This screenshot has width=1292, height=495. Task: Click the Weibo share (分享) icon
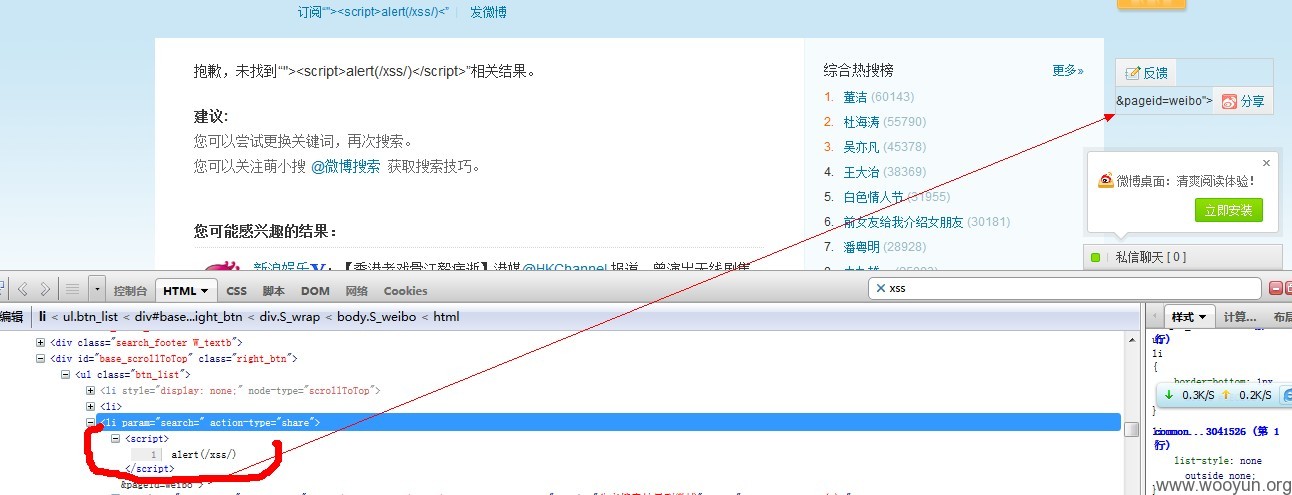pyautogui.click(x=1229, y=101)
